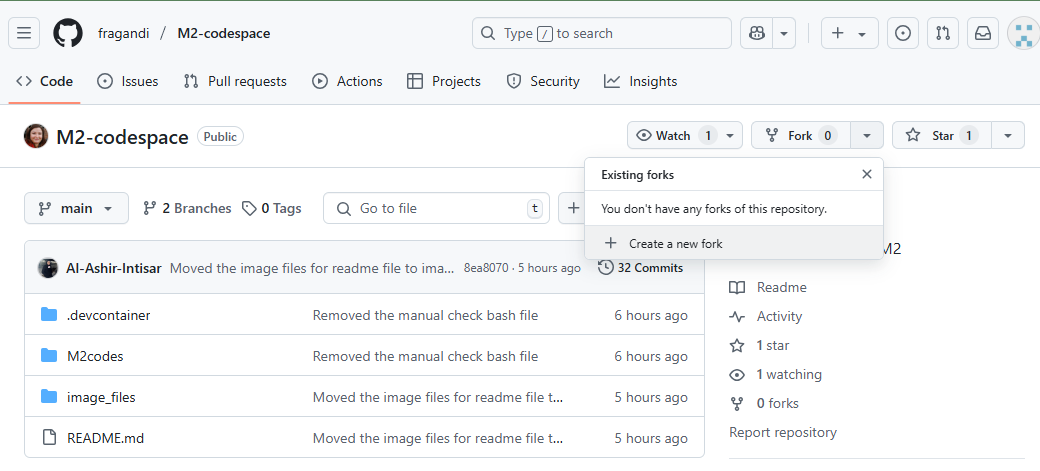Click the image_files folder icon
Screen dimensions: 1040x471
coord(48,397)
